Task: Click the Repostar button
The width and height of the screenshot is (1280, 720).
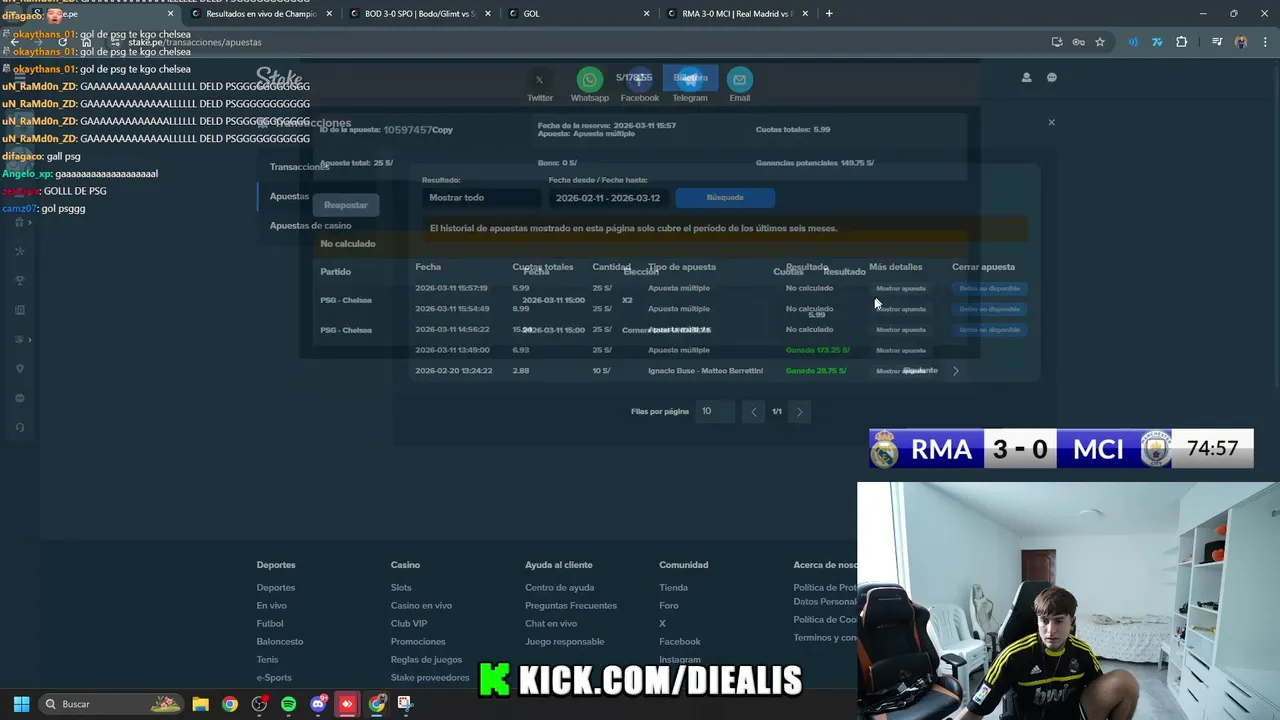Action: click(x=346, y=205)
